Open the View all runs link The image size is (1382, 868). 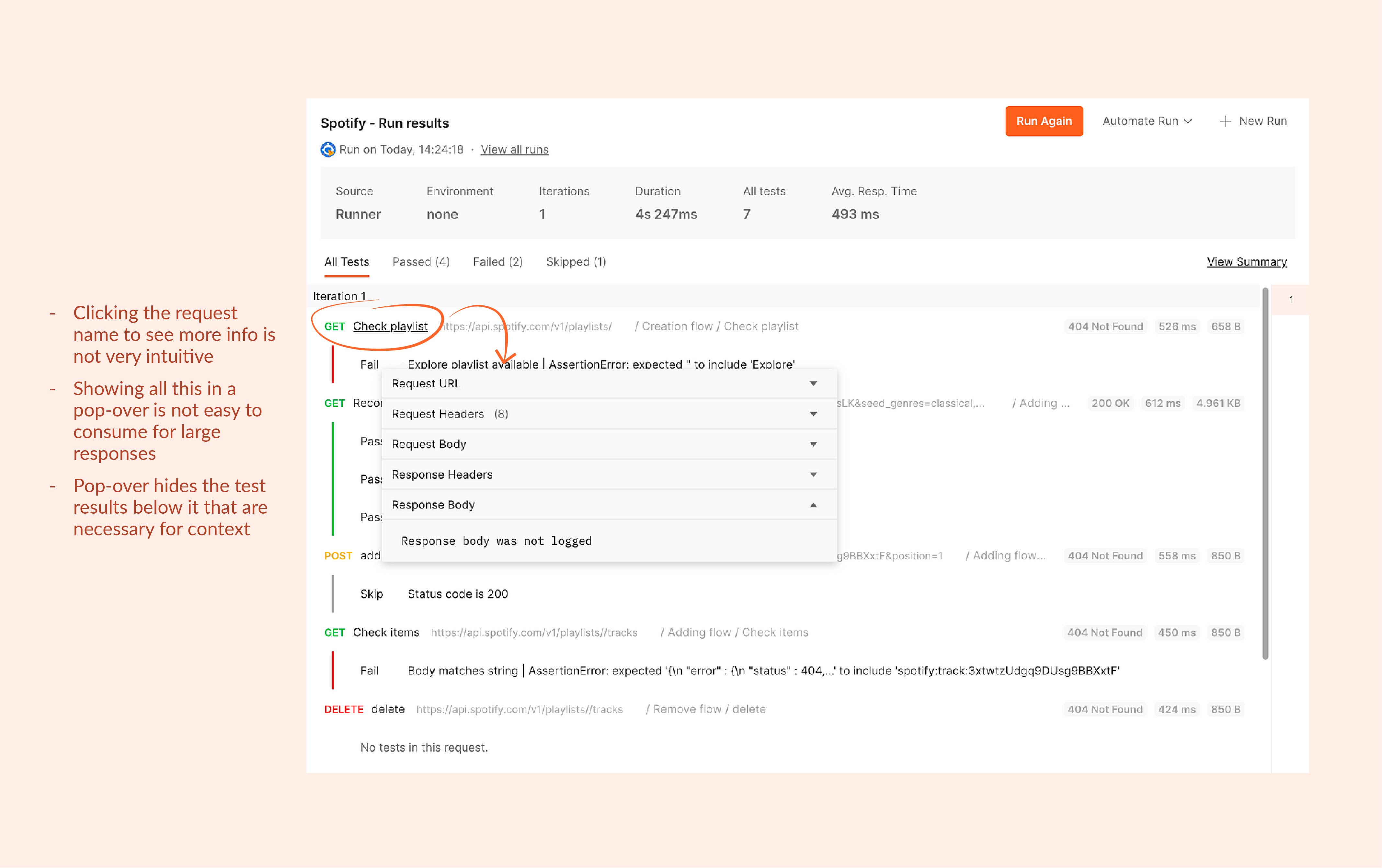click(x=514, y=149)
